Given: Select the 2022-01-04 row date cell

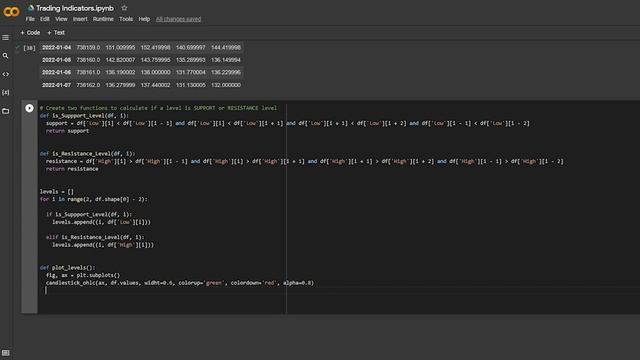Looking at the screenshot, I should [x=56, y=47].
